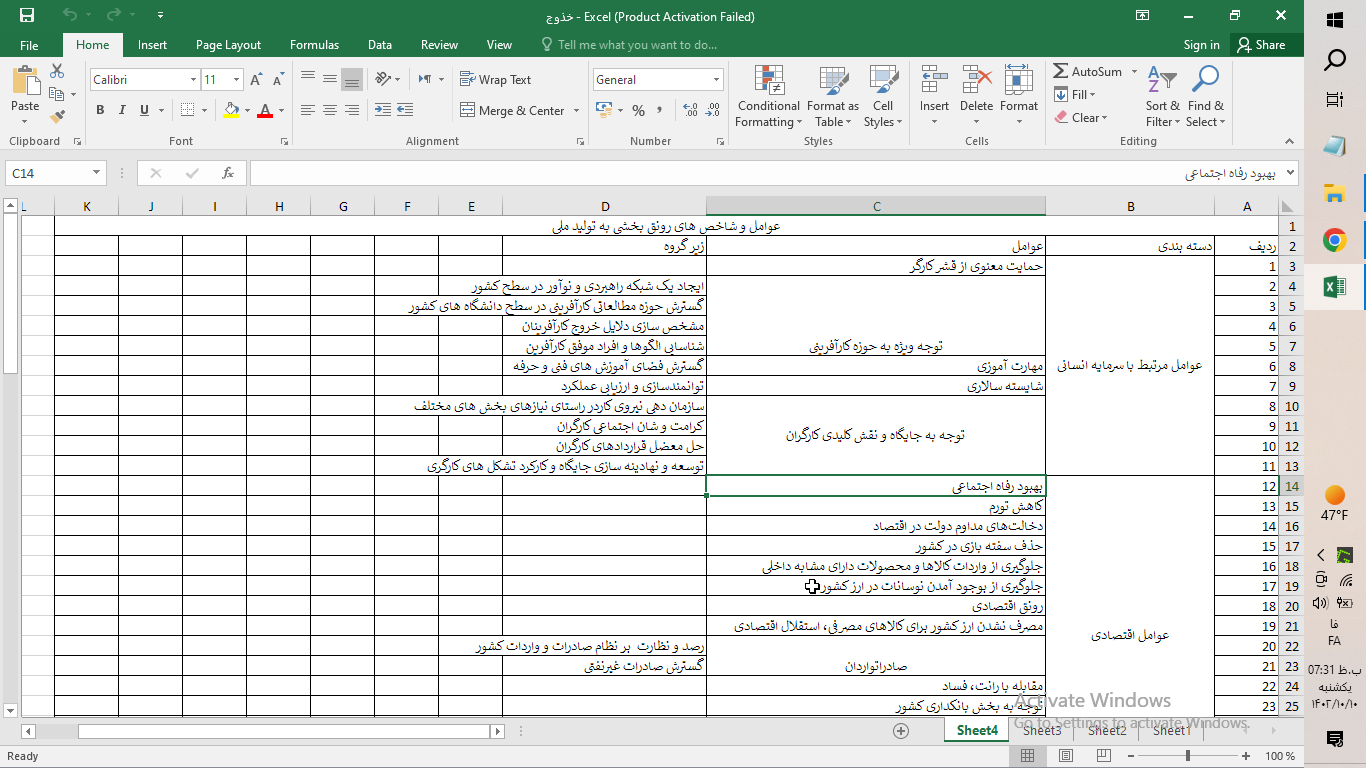Open Sort & Filter tool
The width and height of the screenshot is (1366, 768).
1162,98
